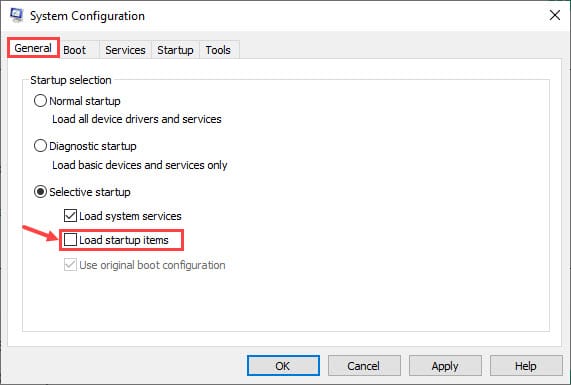This screenshot has height=385, width=571.
Task: Go to the Services tab
Action: coord(125,50)
